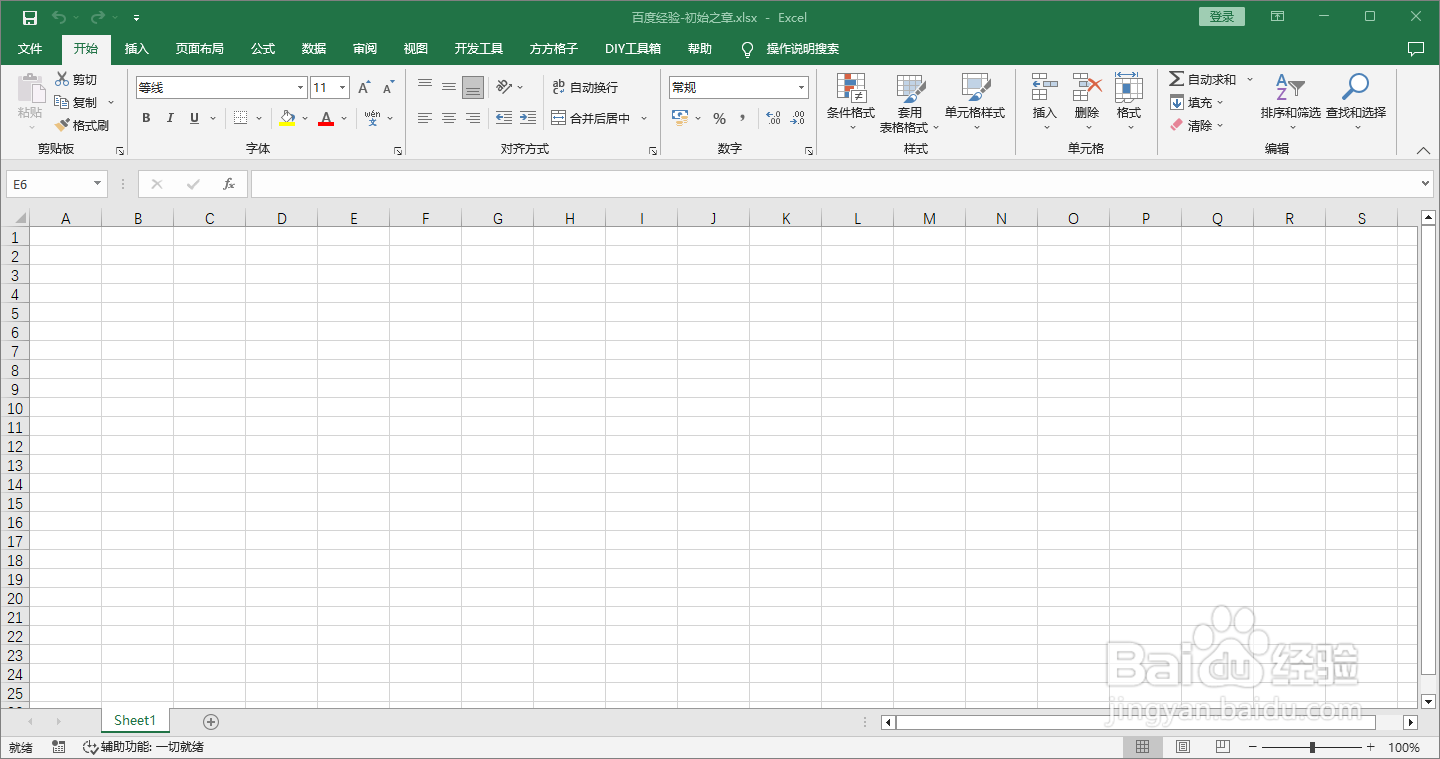The width and height of the screenshot is (1440, 759).
Task: Open 排序和筛选 sort and filter
Action: [x=1290, y=102]
